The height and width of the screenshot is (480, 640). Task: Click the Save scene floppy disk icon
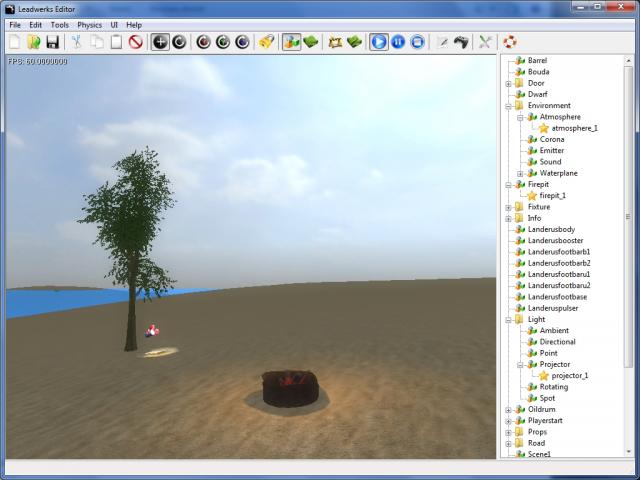tap(52, 42)
